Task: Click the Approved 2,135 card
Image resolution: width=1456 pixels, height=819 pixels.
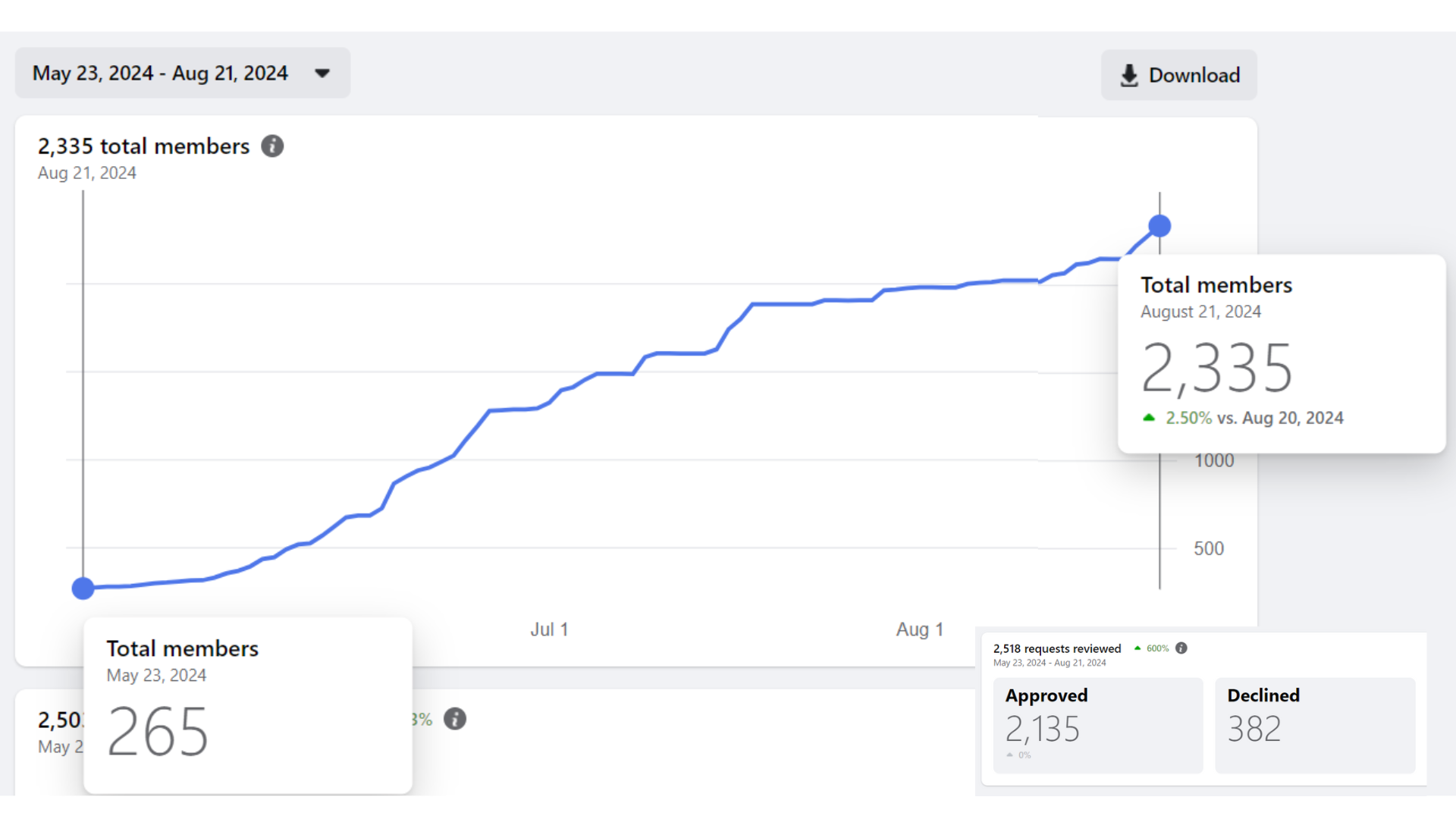Action: point(1097,725)
